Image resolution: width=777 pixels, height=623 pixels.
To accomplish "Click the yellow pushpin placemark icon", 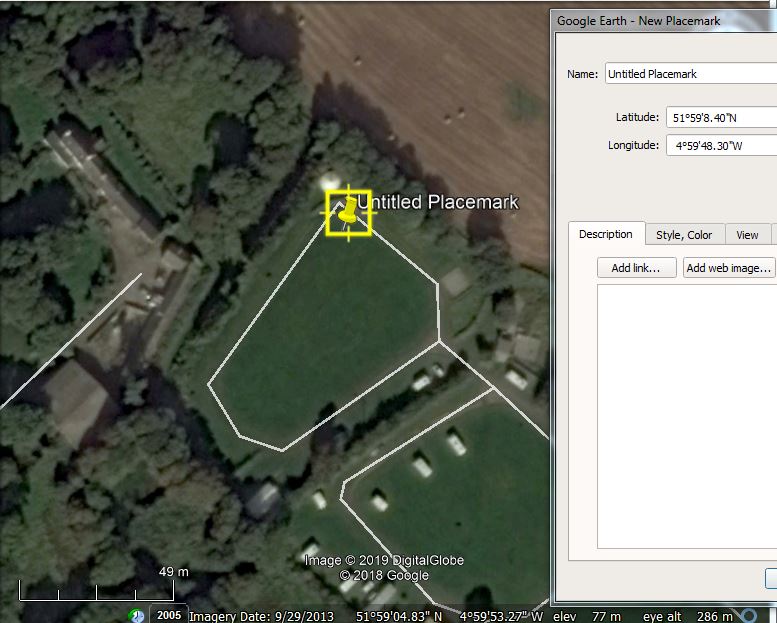I will click(348, 212).
